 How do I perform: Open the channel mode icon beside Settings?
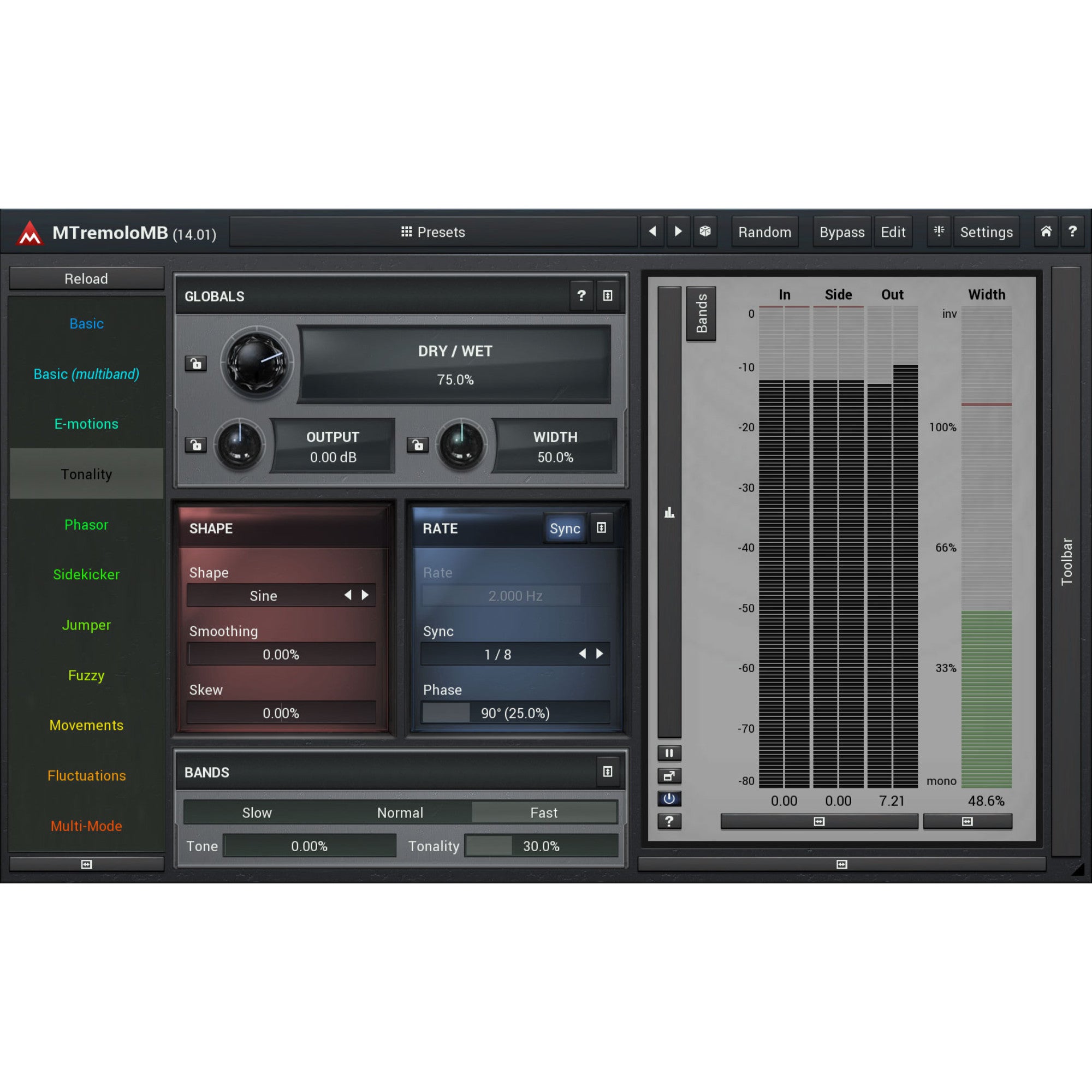pyautogui.click(x=939, y=232)
